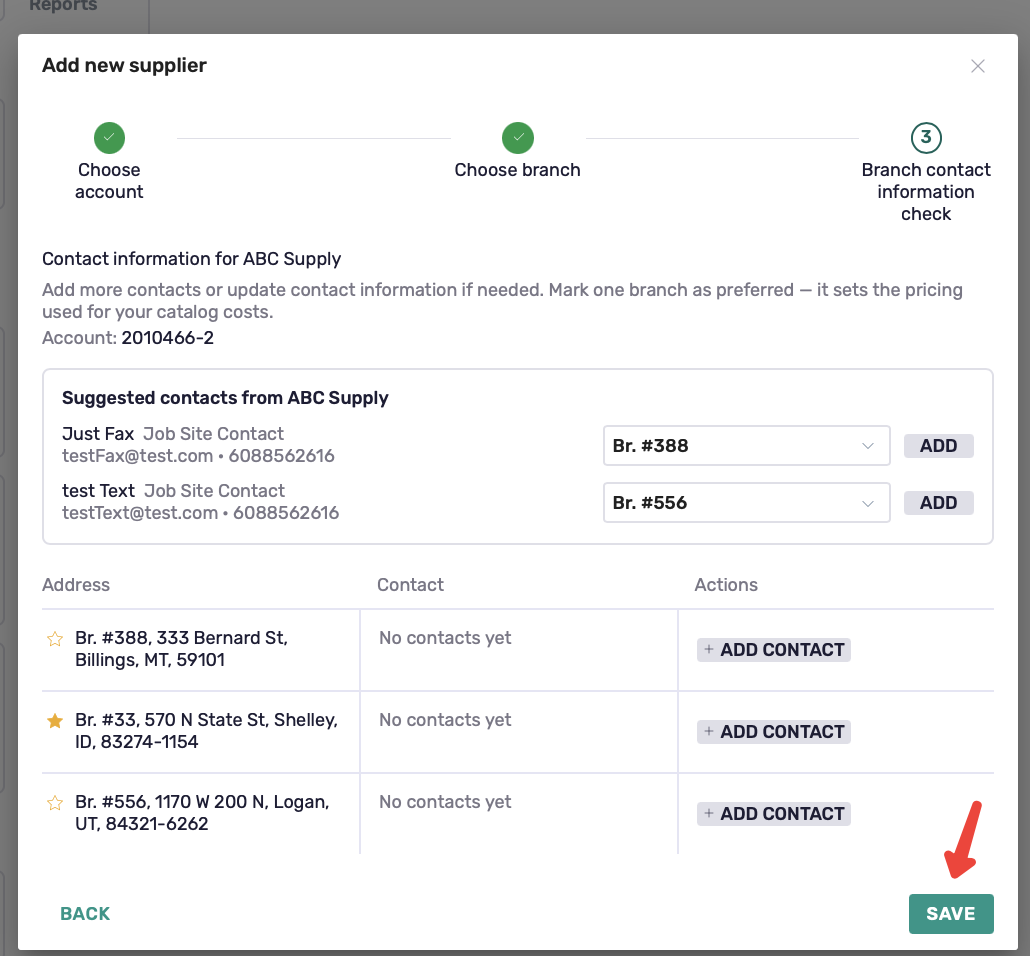Click the Choose branch step label
Viewport: 1030px width, 956px height.
click(518, 170)
